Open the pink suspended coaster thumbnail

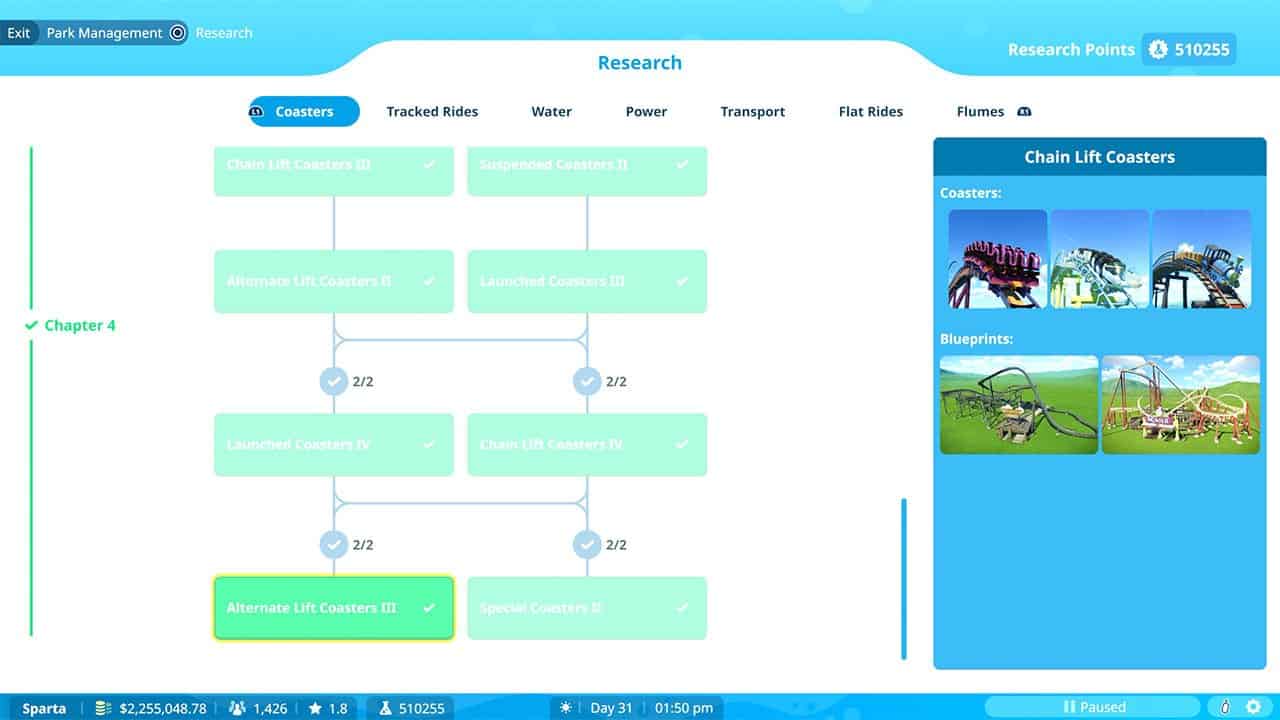point(997,258)
